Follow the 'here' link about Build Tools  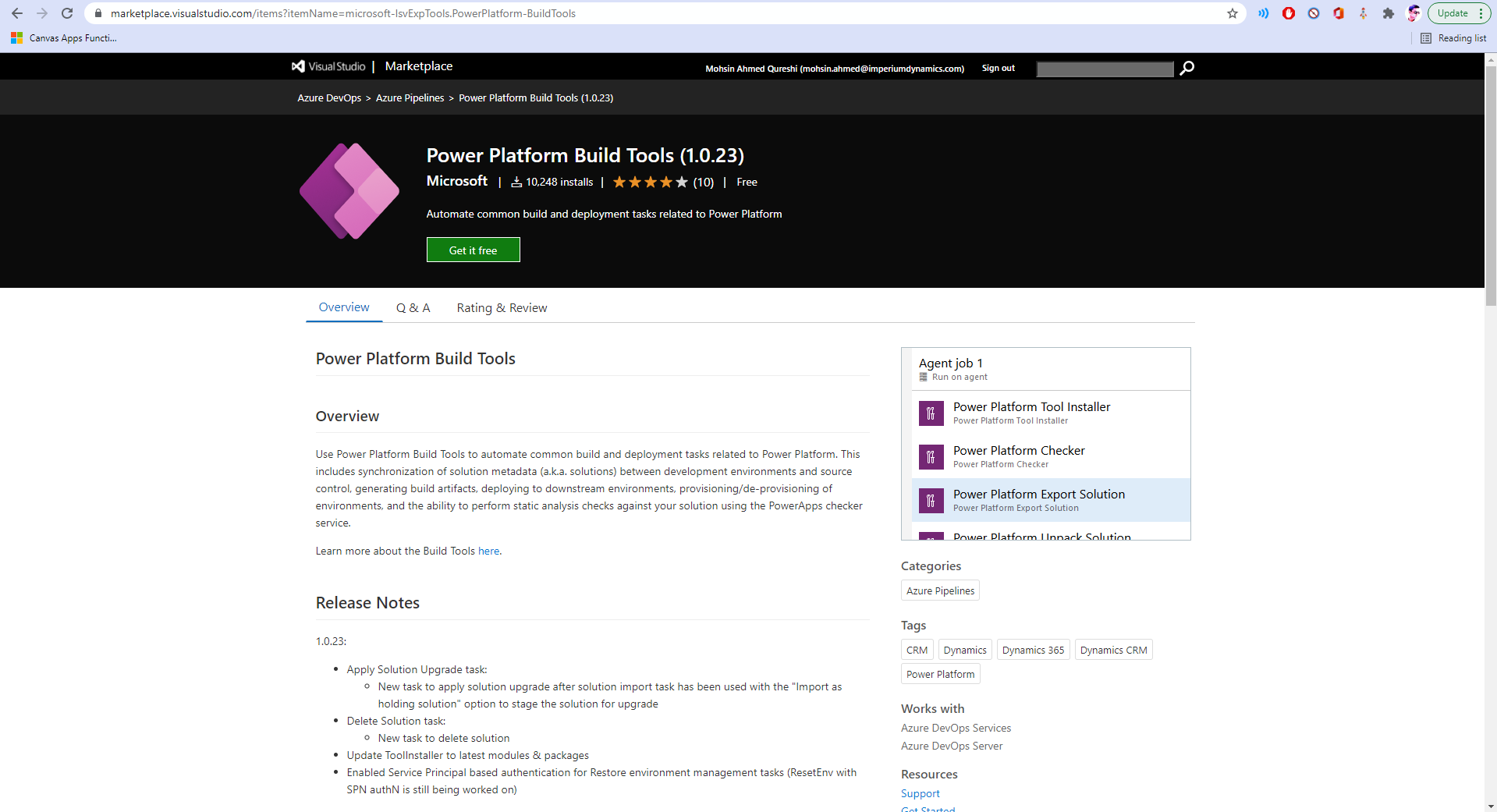click(x=488, y=551)
